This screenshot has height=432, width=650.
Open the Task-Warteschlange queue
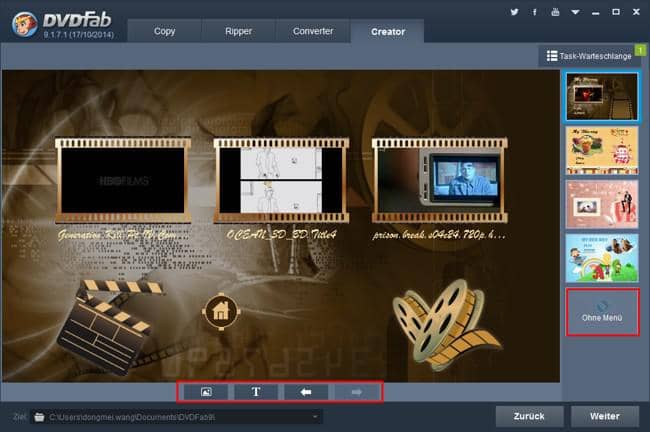point(589,56)
